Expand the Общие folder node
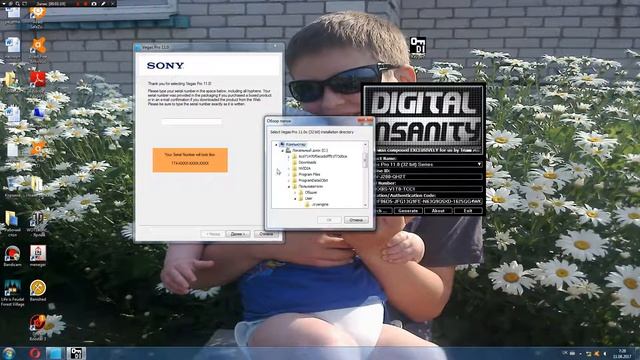The height and width of the screenshot is (360, 640). pos(296,192)
